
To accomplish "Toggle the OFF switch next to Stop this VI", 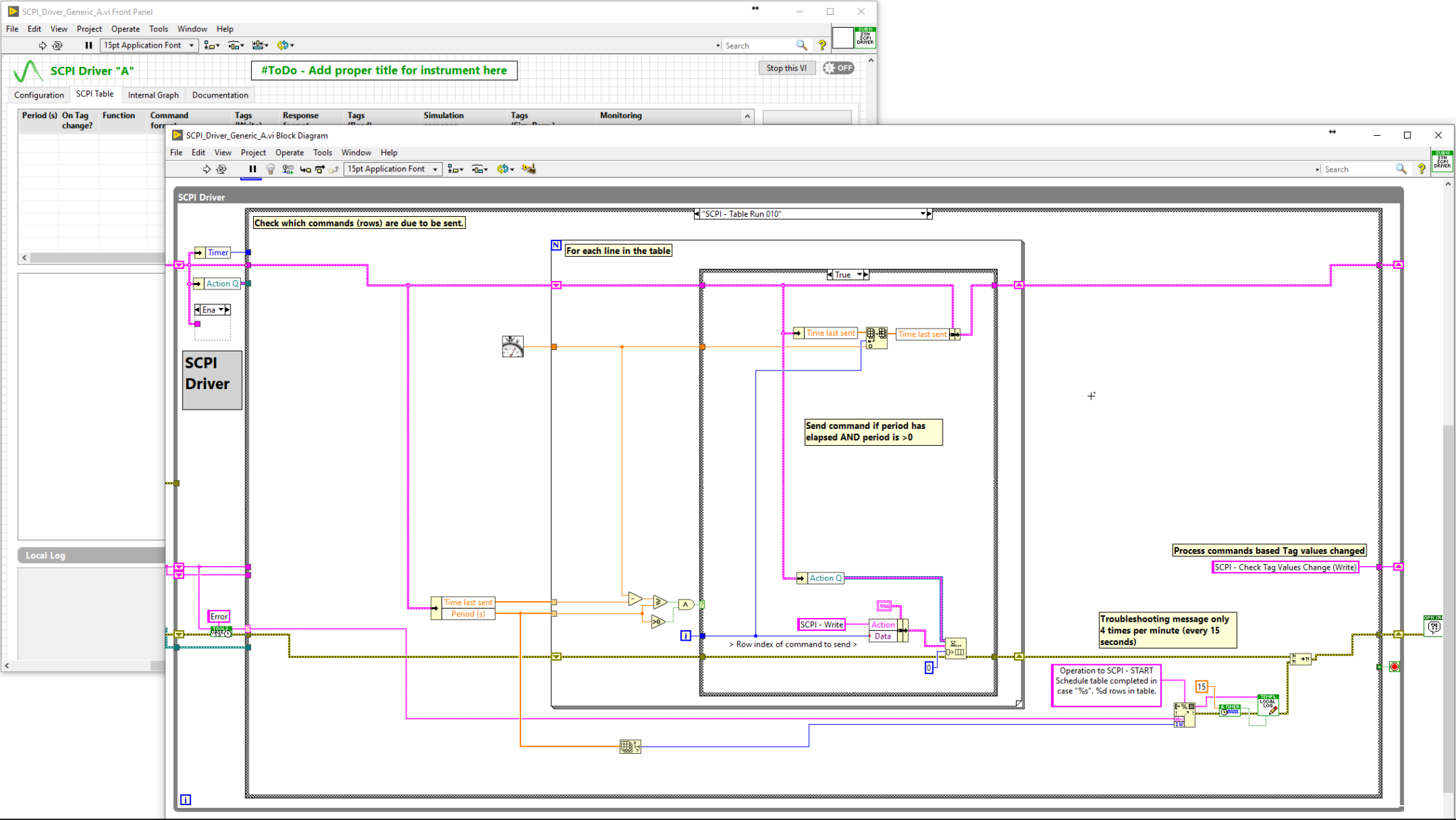I will 838,68.
